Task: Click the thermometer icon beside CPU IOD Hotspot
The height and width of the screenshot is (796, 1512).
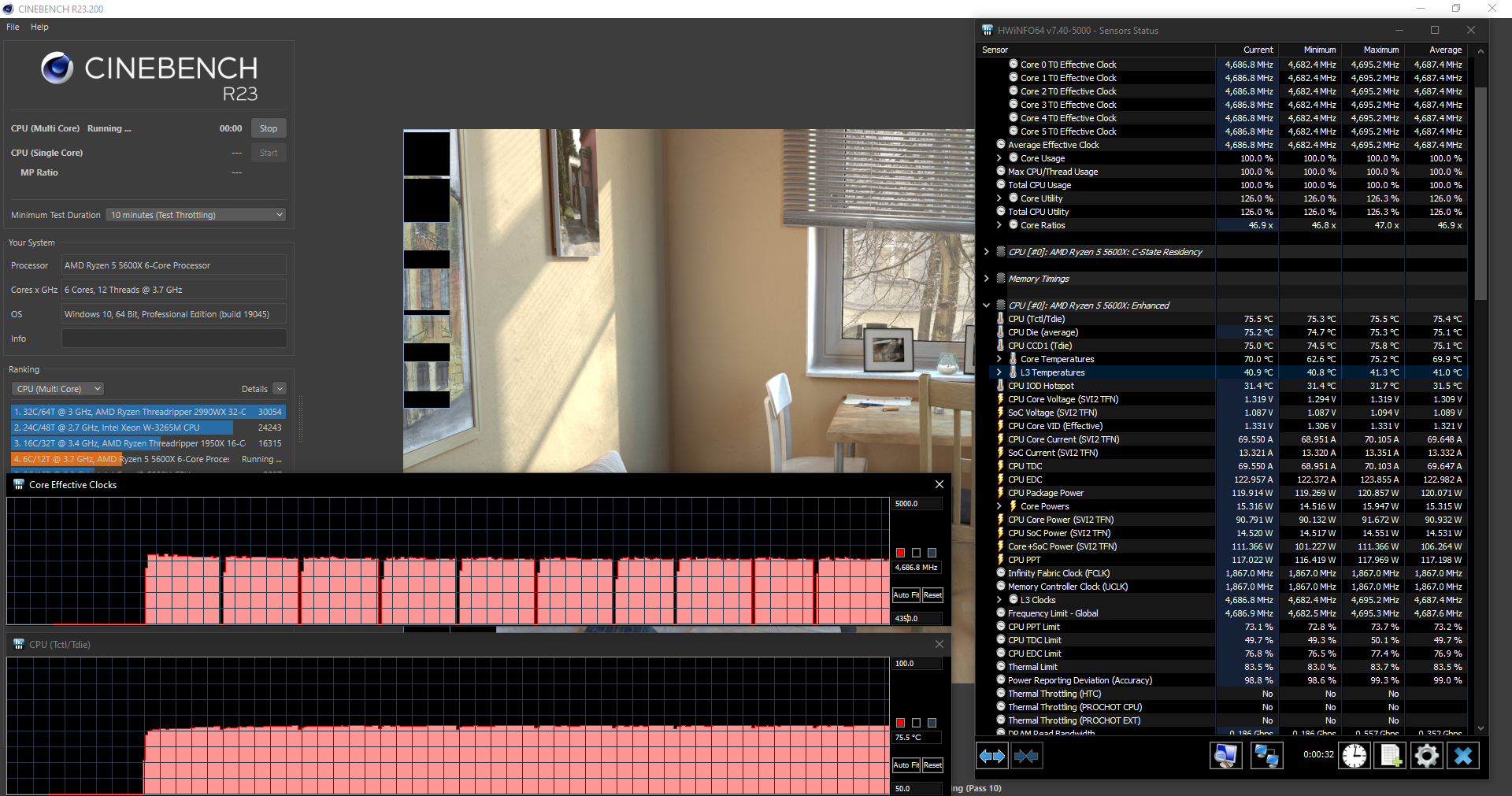Action: click(1000, 386)
